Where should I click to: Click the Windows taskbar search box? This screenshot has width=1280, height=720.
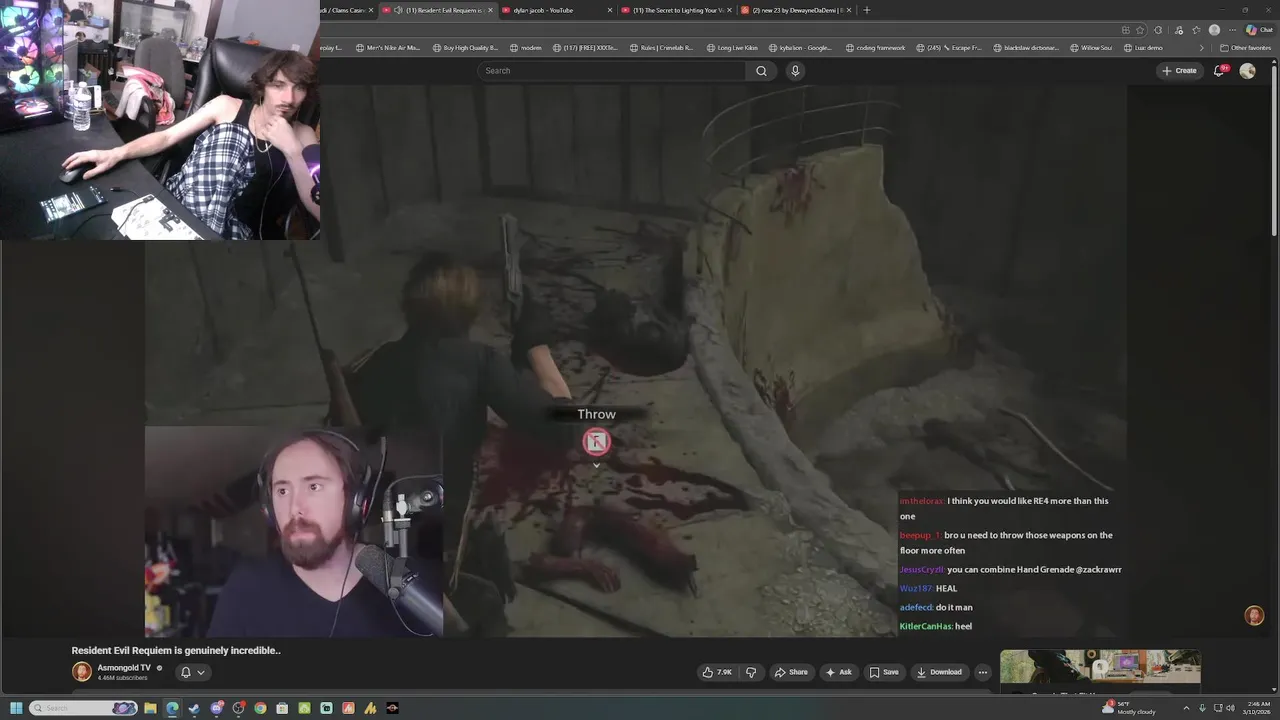pos(83,708)
